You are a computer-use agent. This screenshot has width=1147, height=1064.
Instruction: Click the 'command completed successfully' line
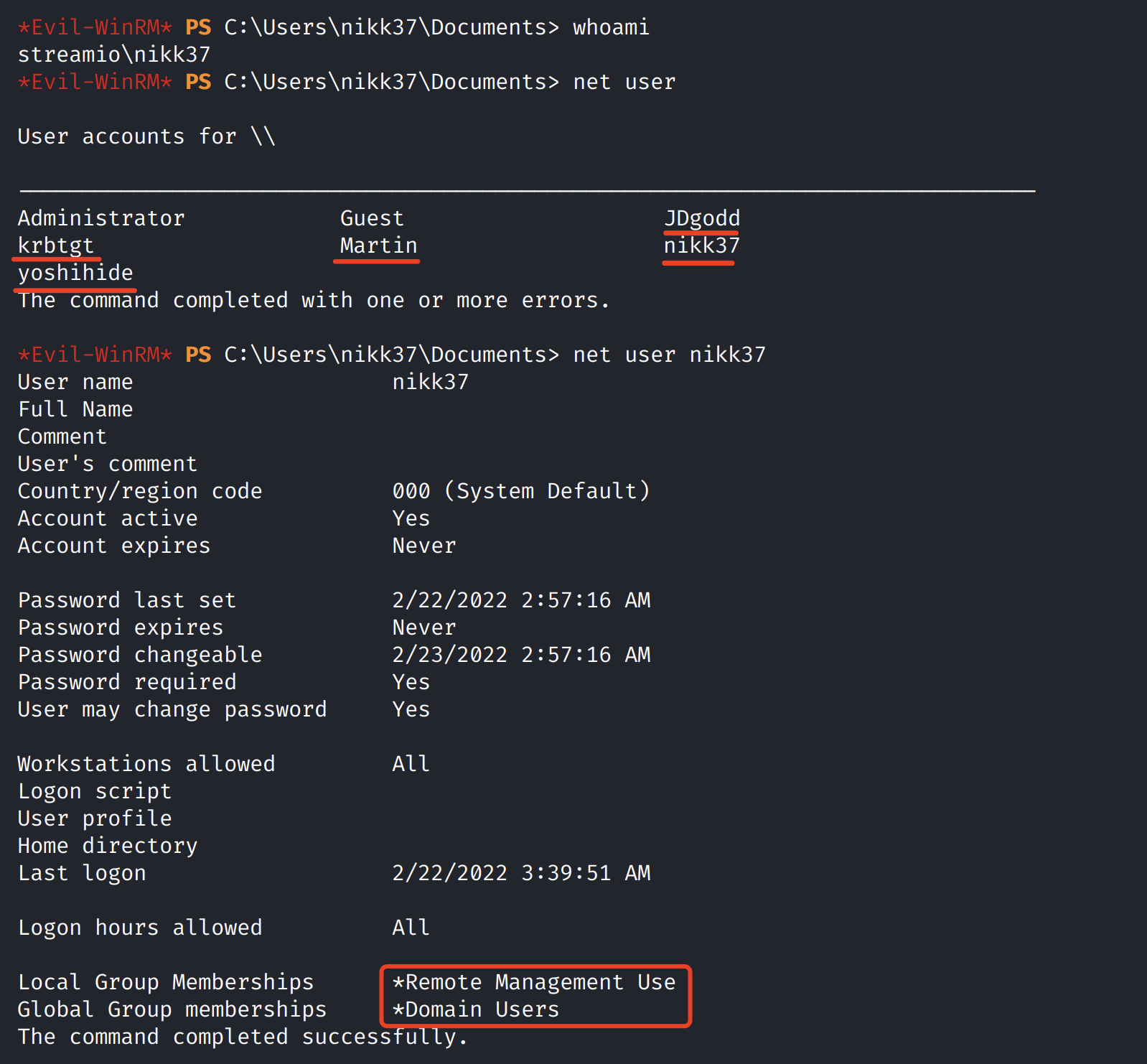pyautogui.click(x=243, y=1037)
